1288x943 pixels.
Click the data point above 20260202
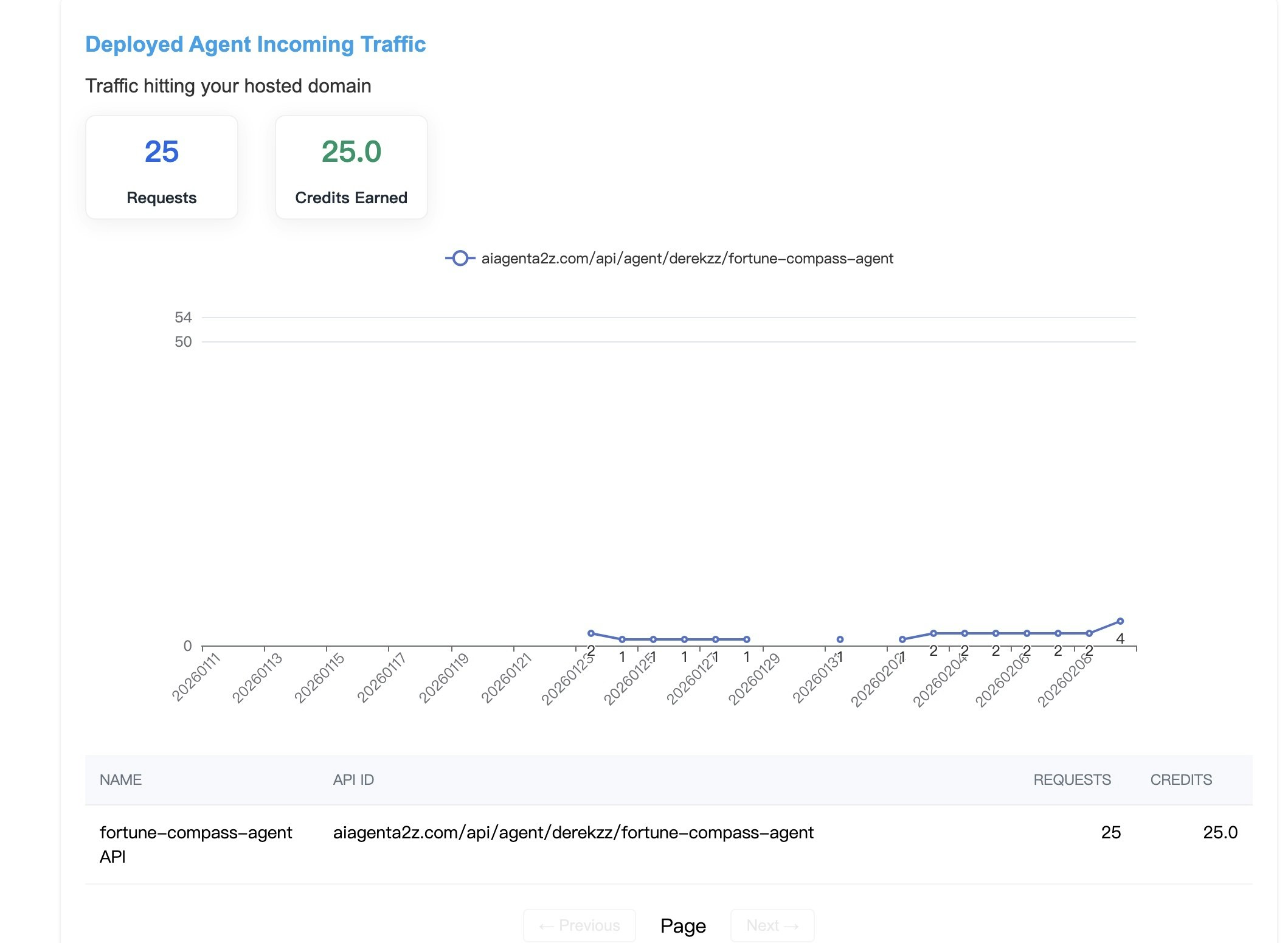[x=902, y=639]
